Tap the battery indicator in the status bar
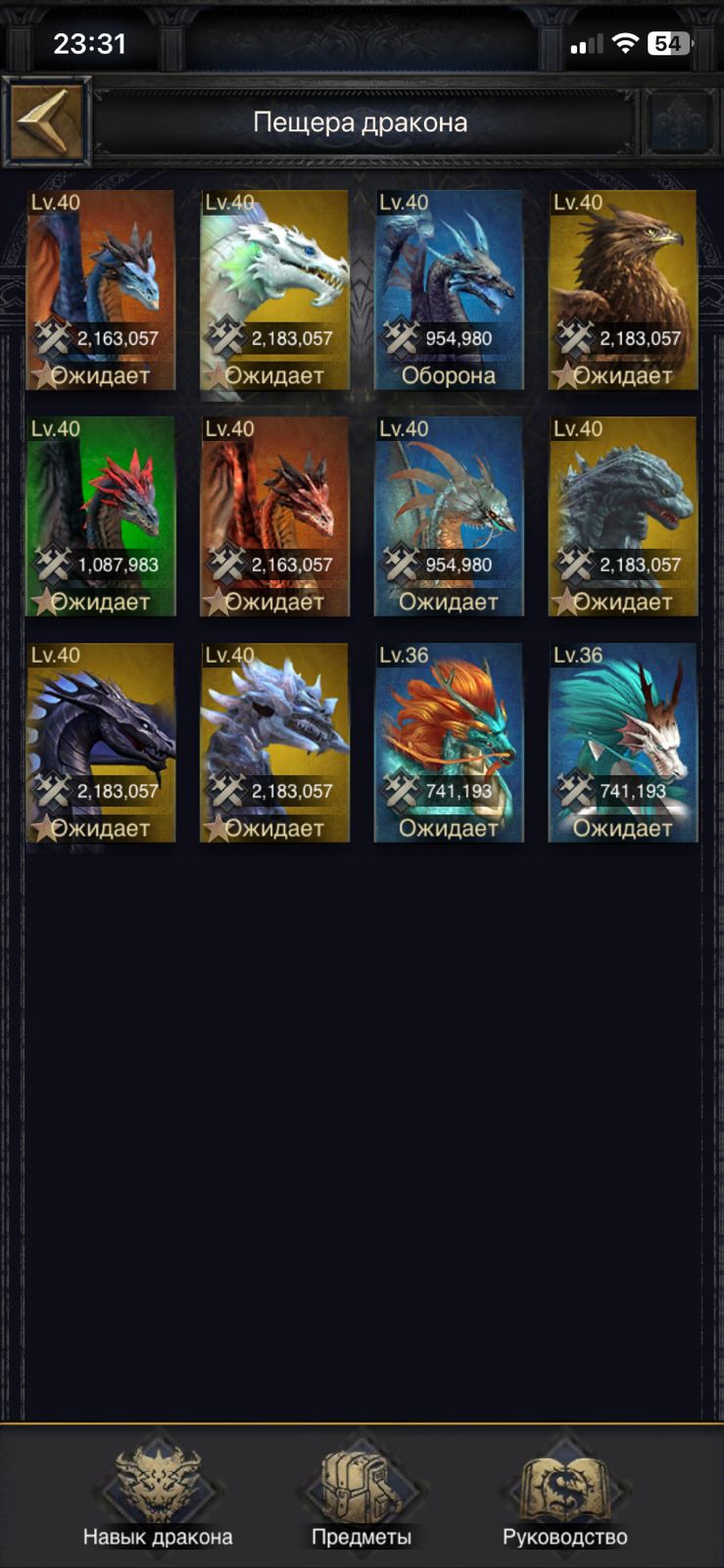This screenshot has height=1568, width=724. tap(670, 43)
